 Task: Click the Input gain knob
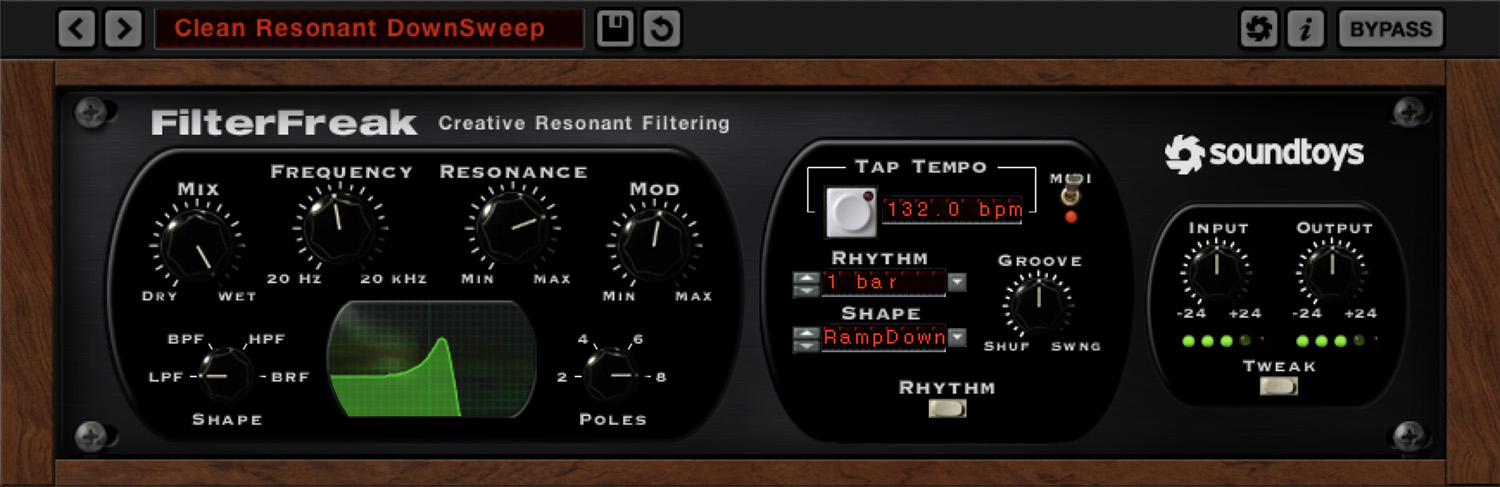[1217, 271]
